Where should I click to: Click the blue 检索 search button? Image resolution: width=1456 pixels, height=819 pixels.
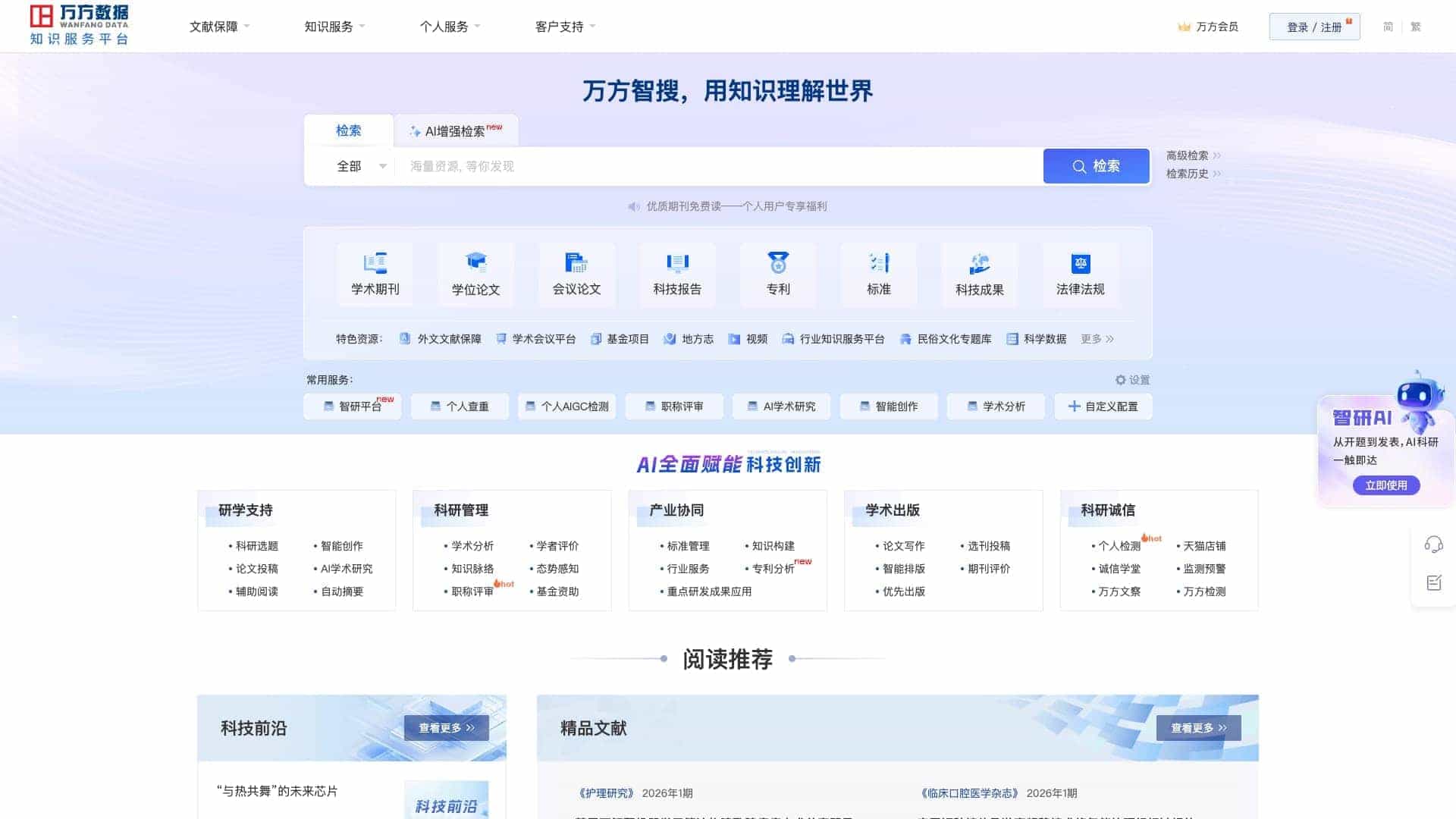coord(1096,166)
